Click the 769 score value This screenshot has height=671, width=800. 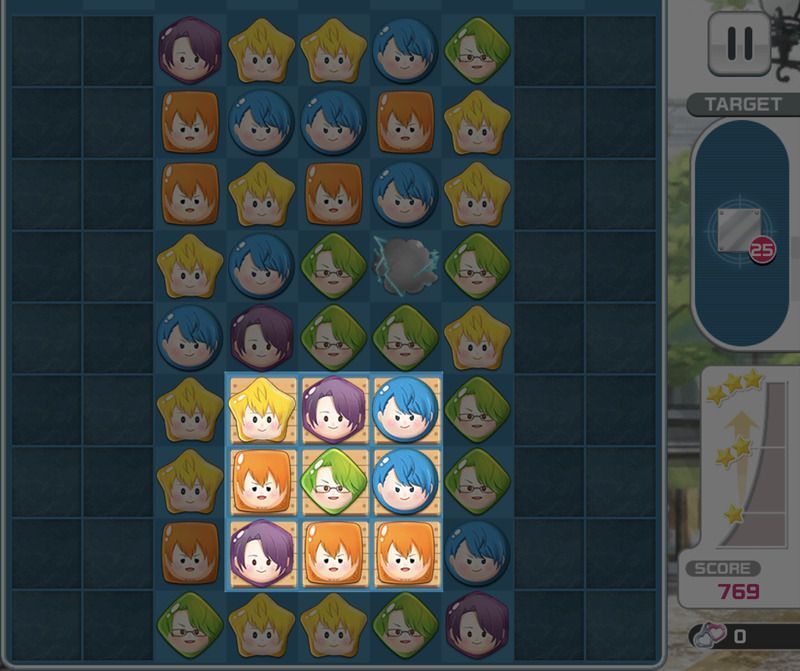coord(738,592)
